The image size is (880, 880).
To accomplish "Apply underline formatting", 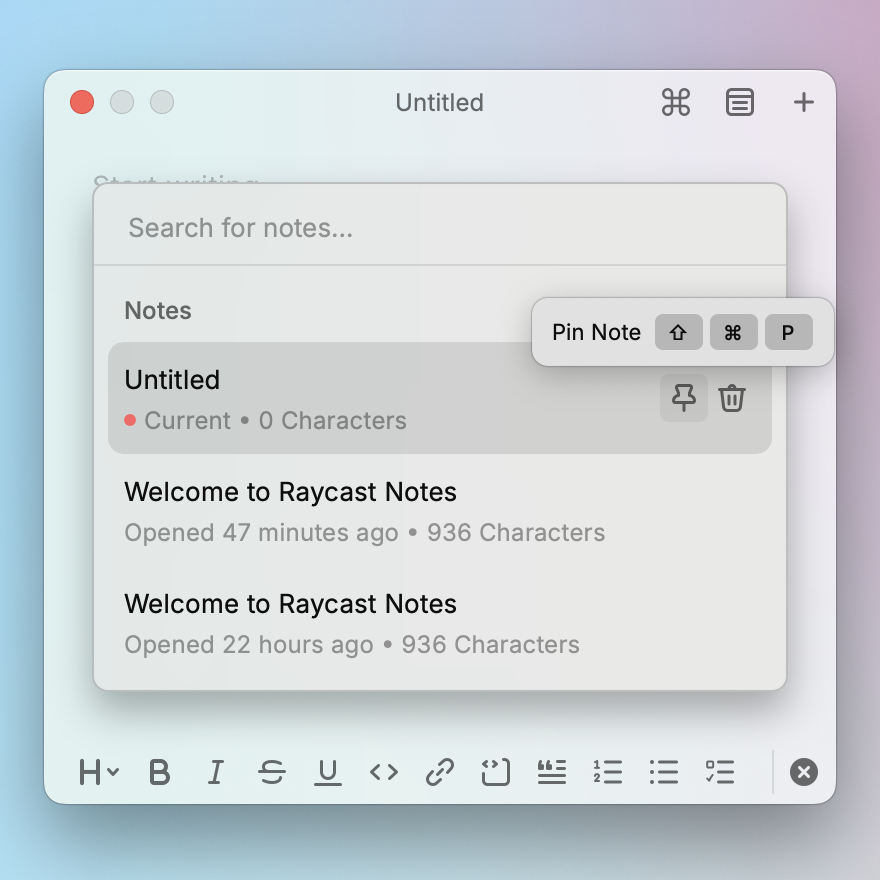I will (328, 772).
